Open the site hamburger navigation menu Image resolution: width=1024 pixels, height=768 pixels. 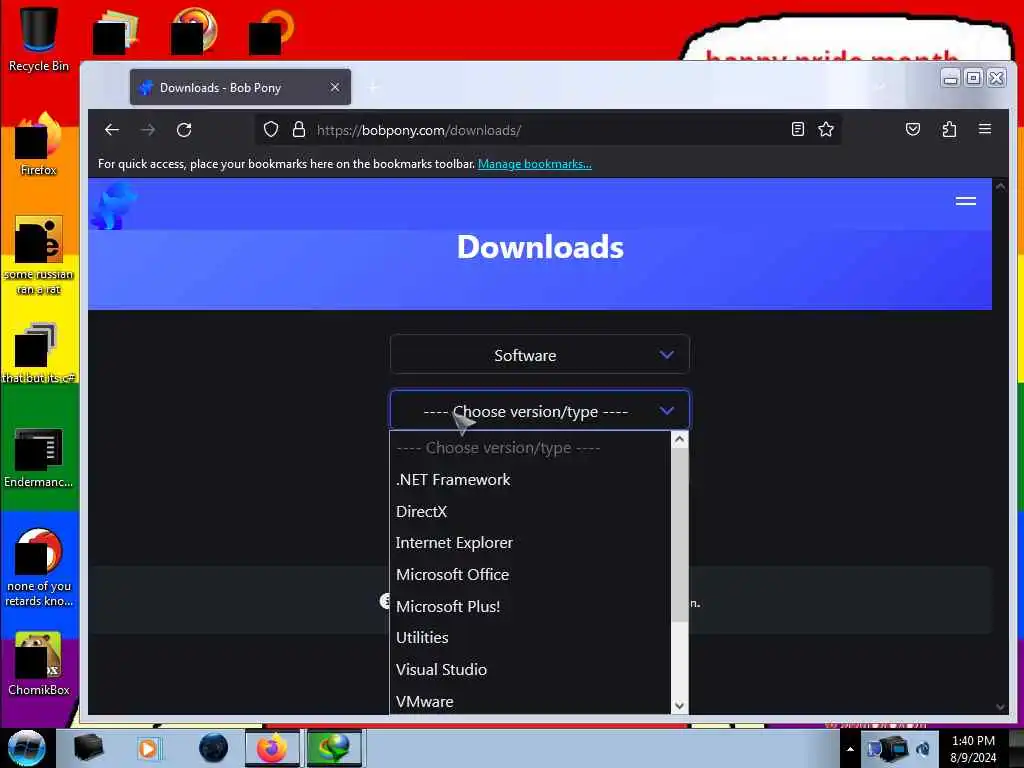pyautogui.click(x=966, y=201)
